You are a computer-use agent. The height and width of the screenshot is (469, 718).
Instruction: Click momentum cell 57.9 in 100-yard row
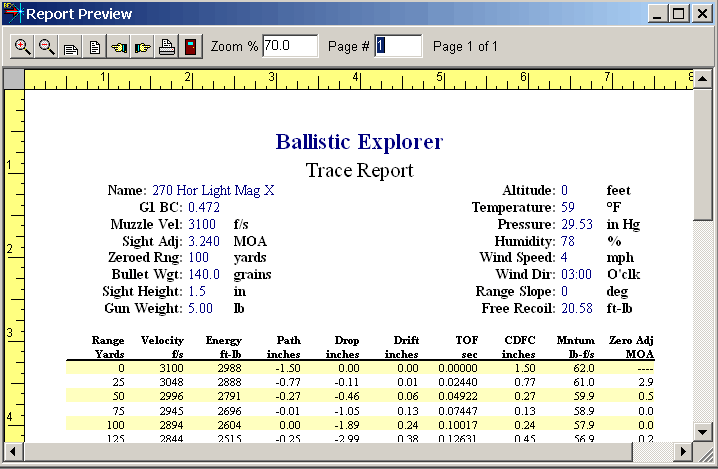point(584,425)
